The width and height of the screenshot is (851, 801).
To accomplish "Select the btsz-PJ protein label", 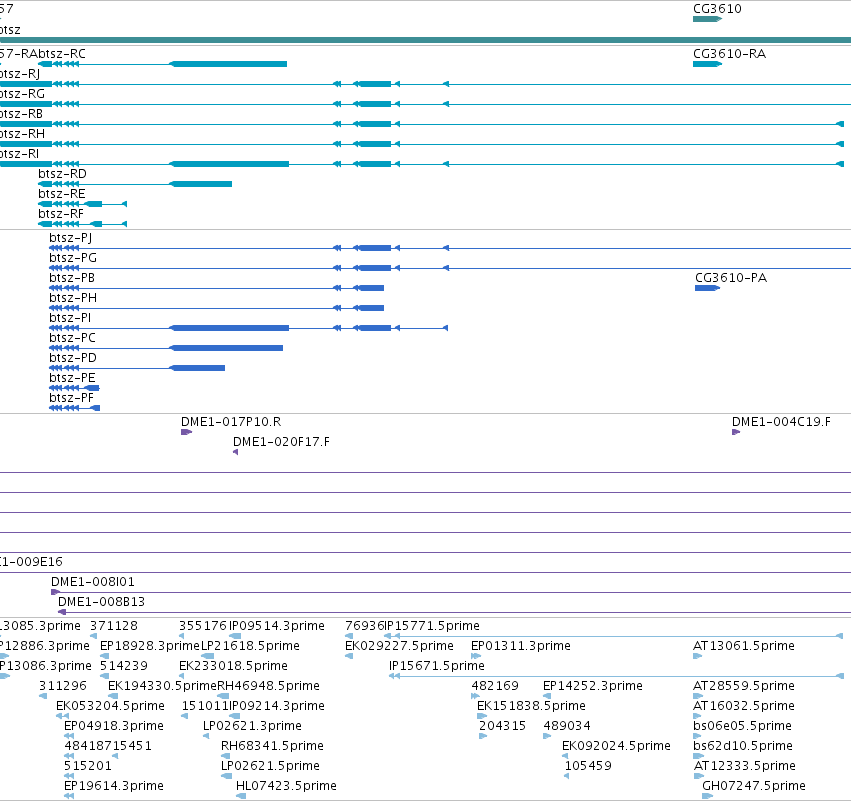I will 71,238.
